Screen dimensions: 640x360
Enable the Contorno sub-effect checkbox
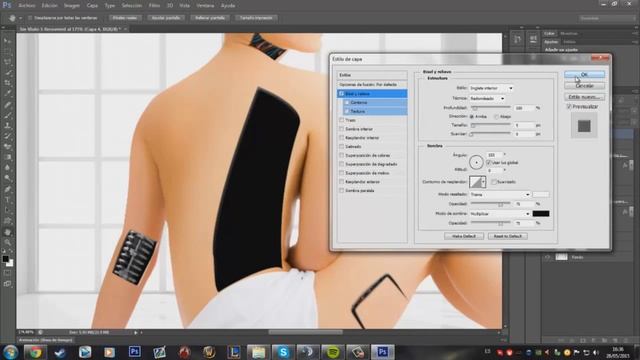tap(347, 102)
